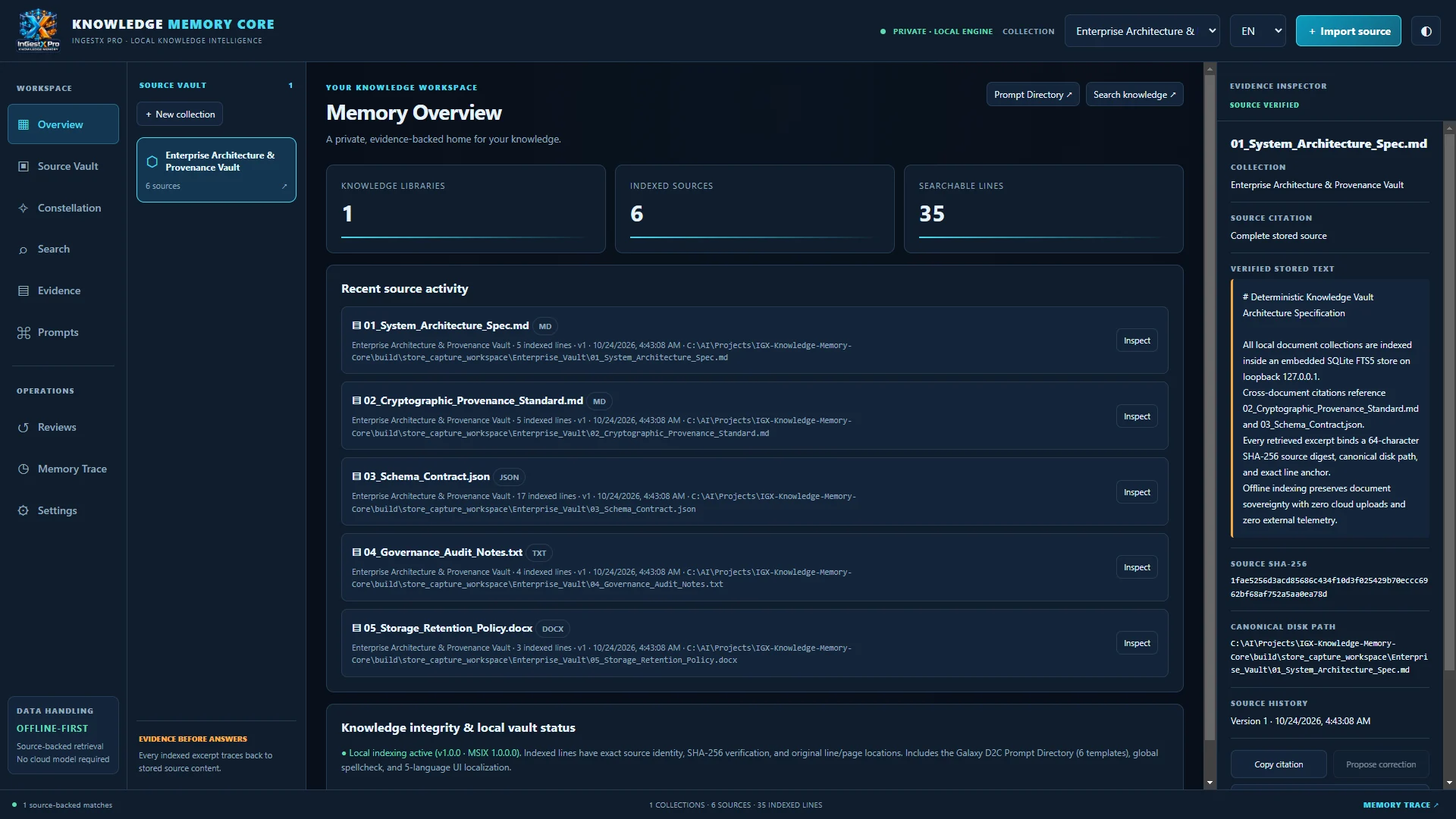
Task: Open Search knowledge
Action: tap(1134, 95)
